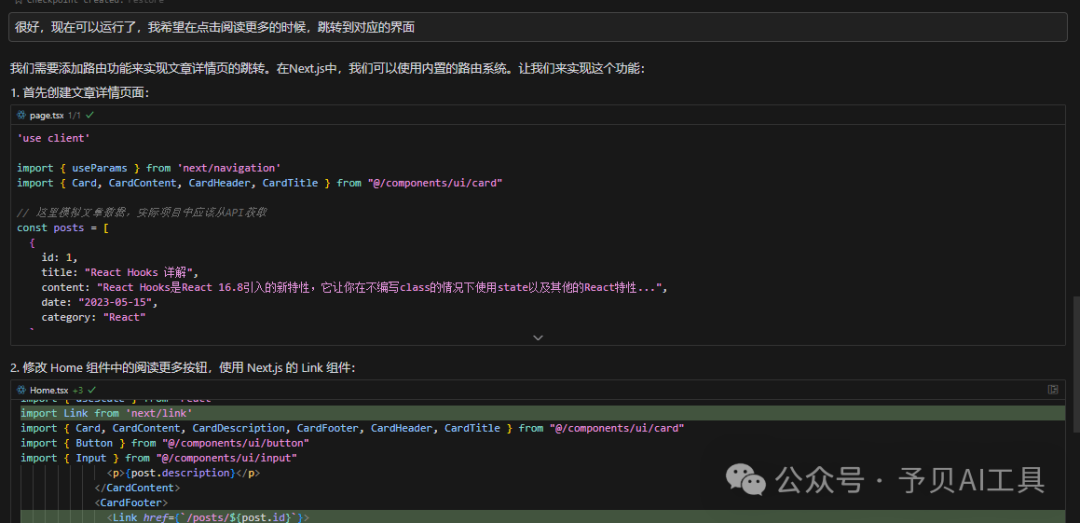The image size is (1080, 523).
Task: Click the user message box about 阅读更多
Action: 538,28
